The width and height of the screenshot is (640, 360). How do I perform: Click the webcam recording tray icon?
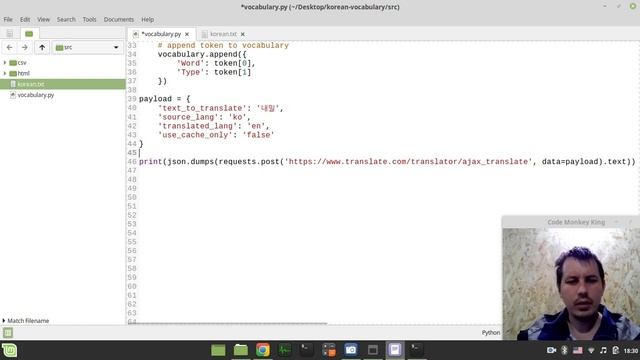point(551,350)
